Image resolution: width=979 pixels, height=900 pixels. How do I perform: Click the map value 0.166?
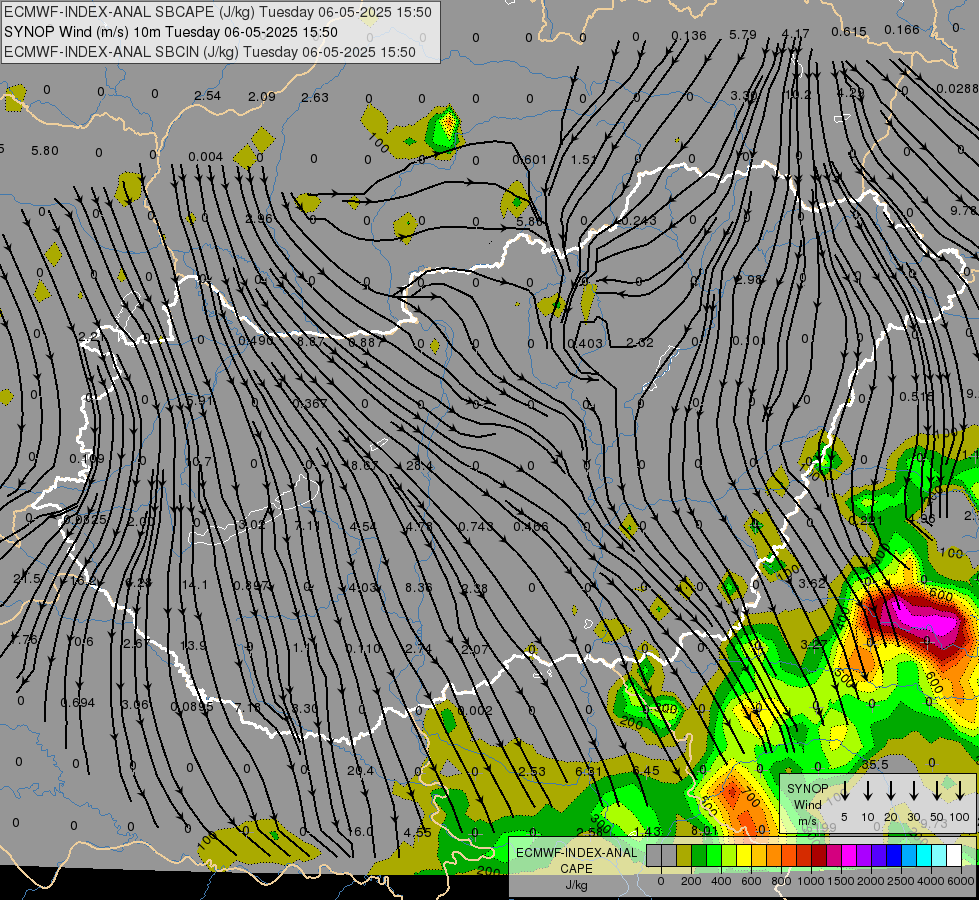[902, 29]
